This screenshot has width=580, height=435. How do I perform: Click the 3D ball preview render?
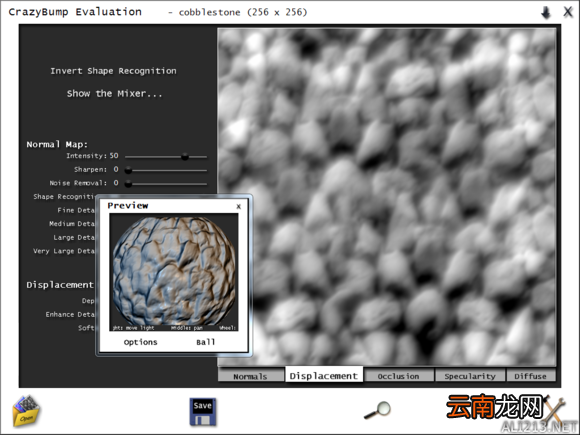(174, 271)
